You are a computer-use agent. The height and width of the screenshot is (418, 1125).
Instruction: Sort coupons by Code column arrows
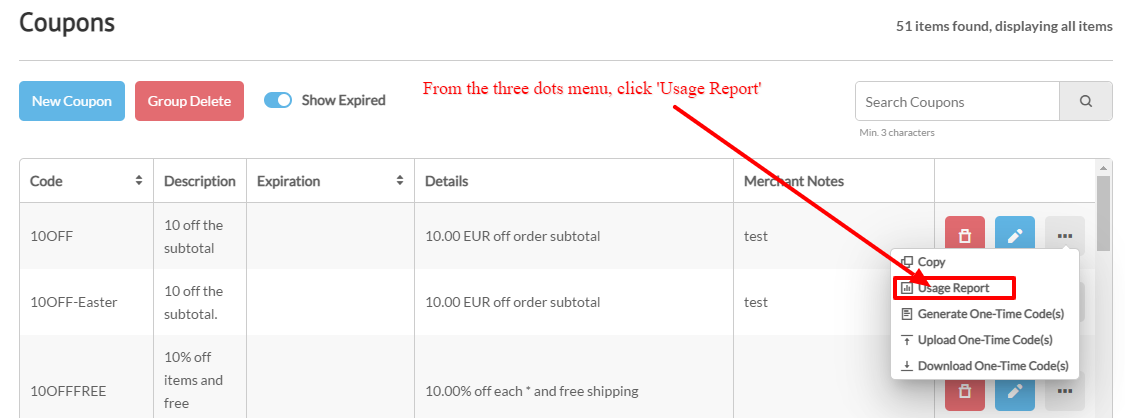(x=138, y=181)
